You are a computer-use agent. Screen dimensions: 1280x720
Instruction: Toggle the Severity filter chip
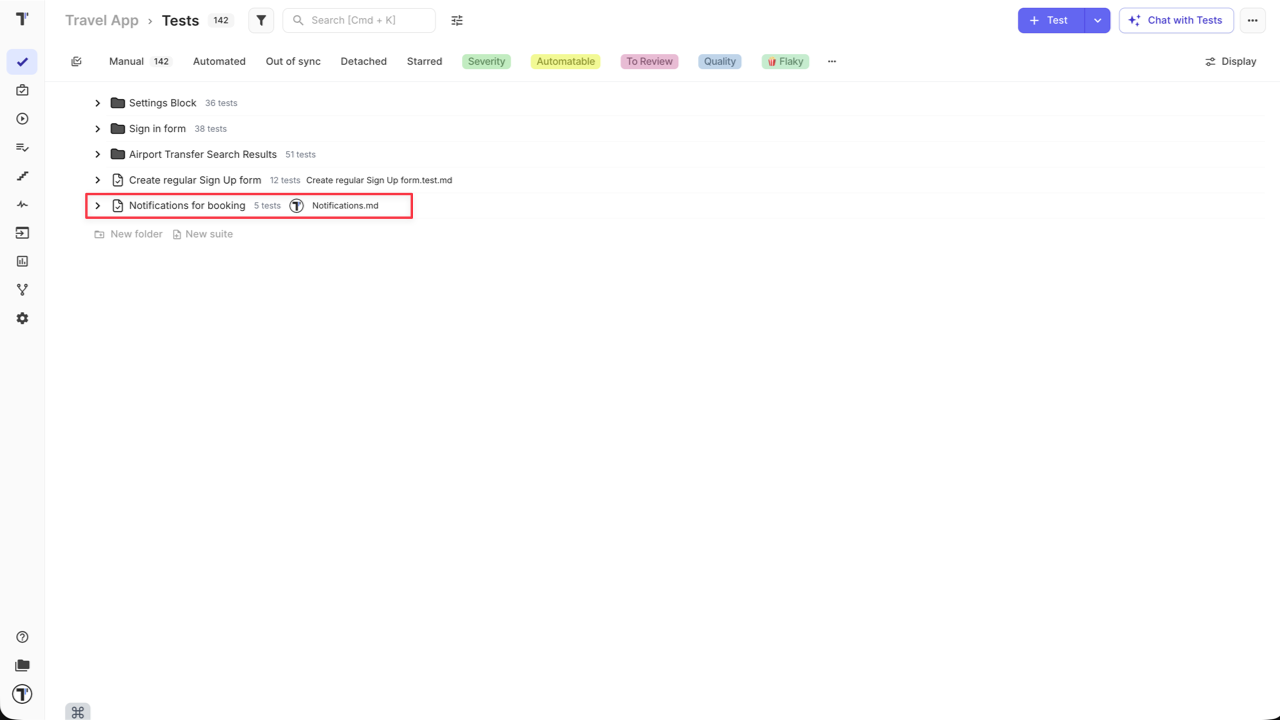point(486,61)
